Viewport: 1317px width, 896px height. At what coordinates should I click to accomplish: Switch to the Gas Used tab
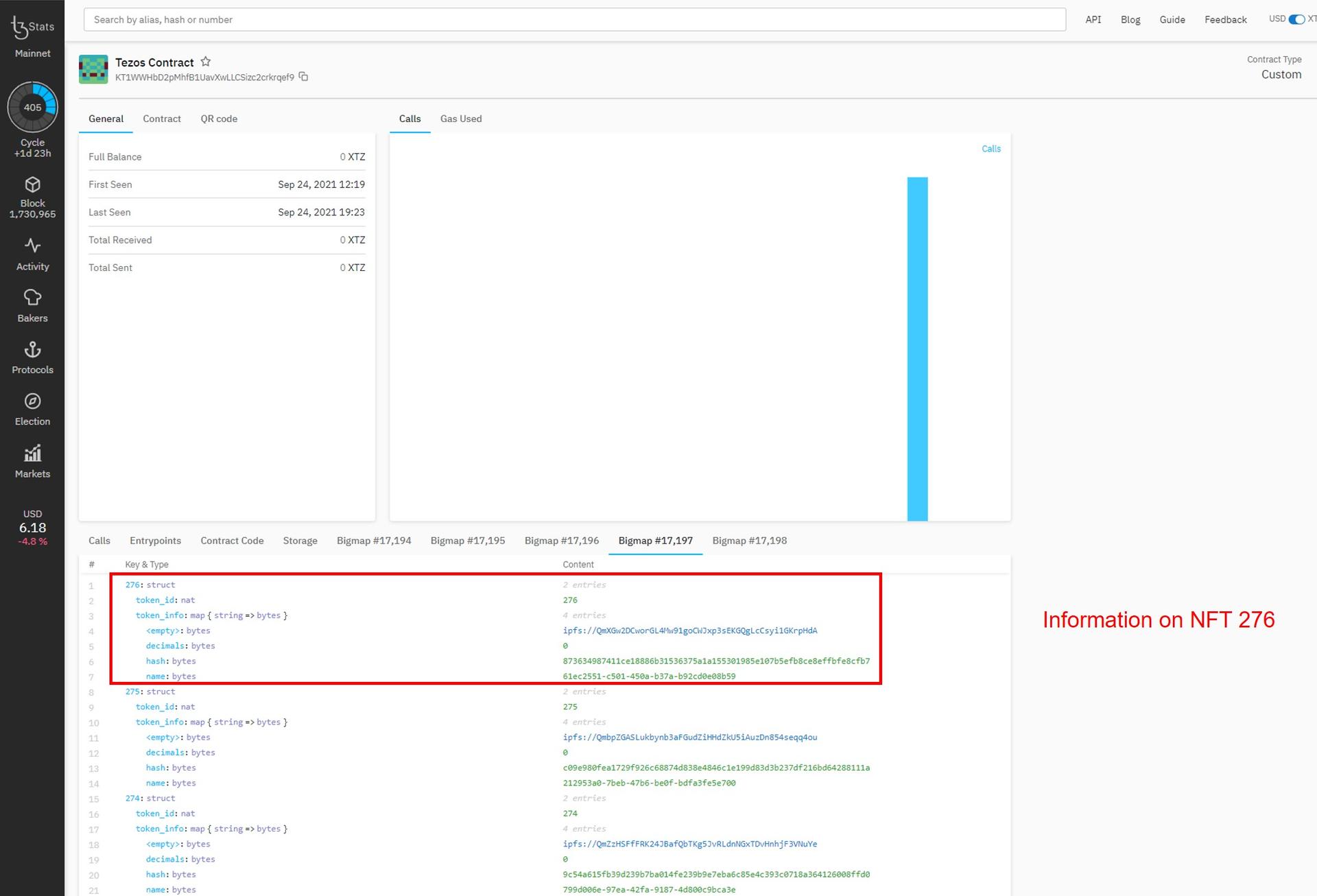pyautogui.click(x=461, y=119)
